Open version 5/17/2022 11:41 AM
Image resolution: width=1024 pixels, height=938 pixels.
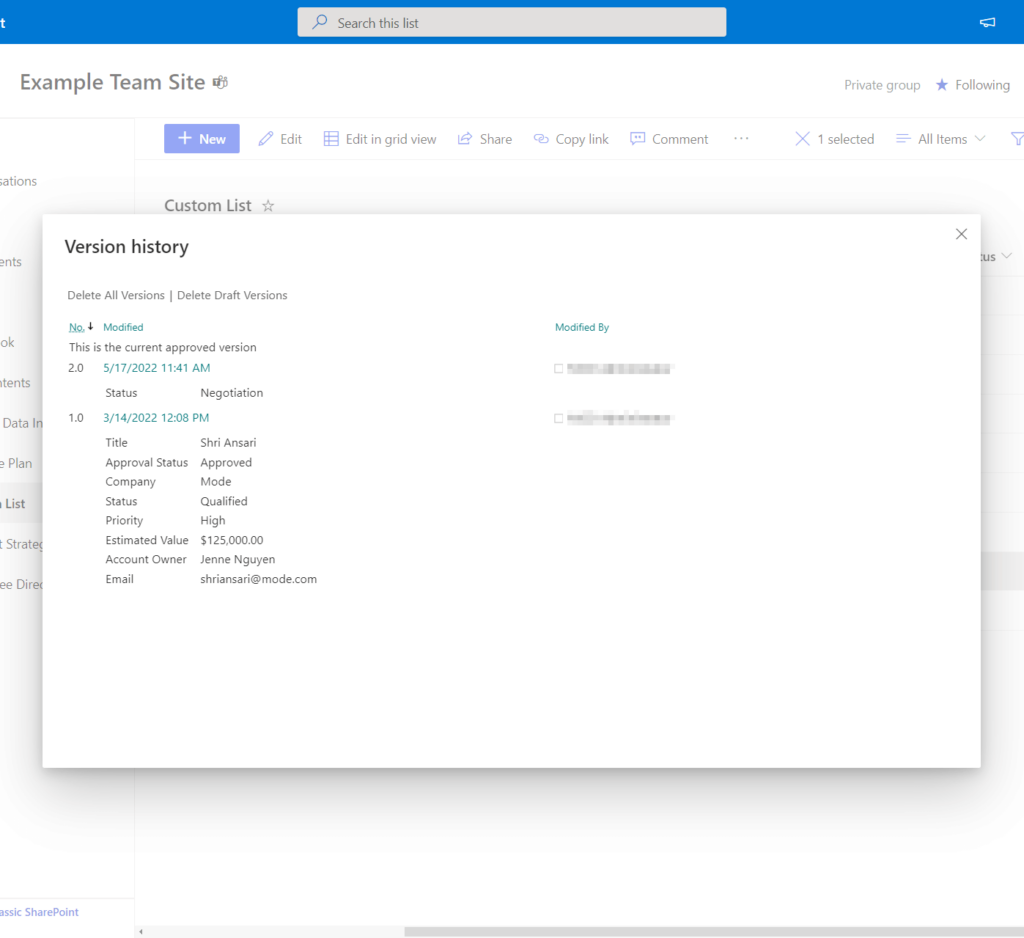[157, 368]
